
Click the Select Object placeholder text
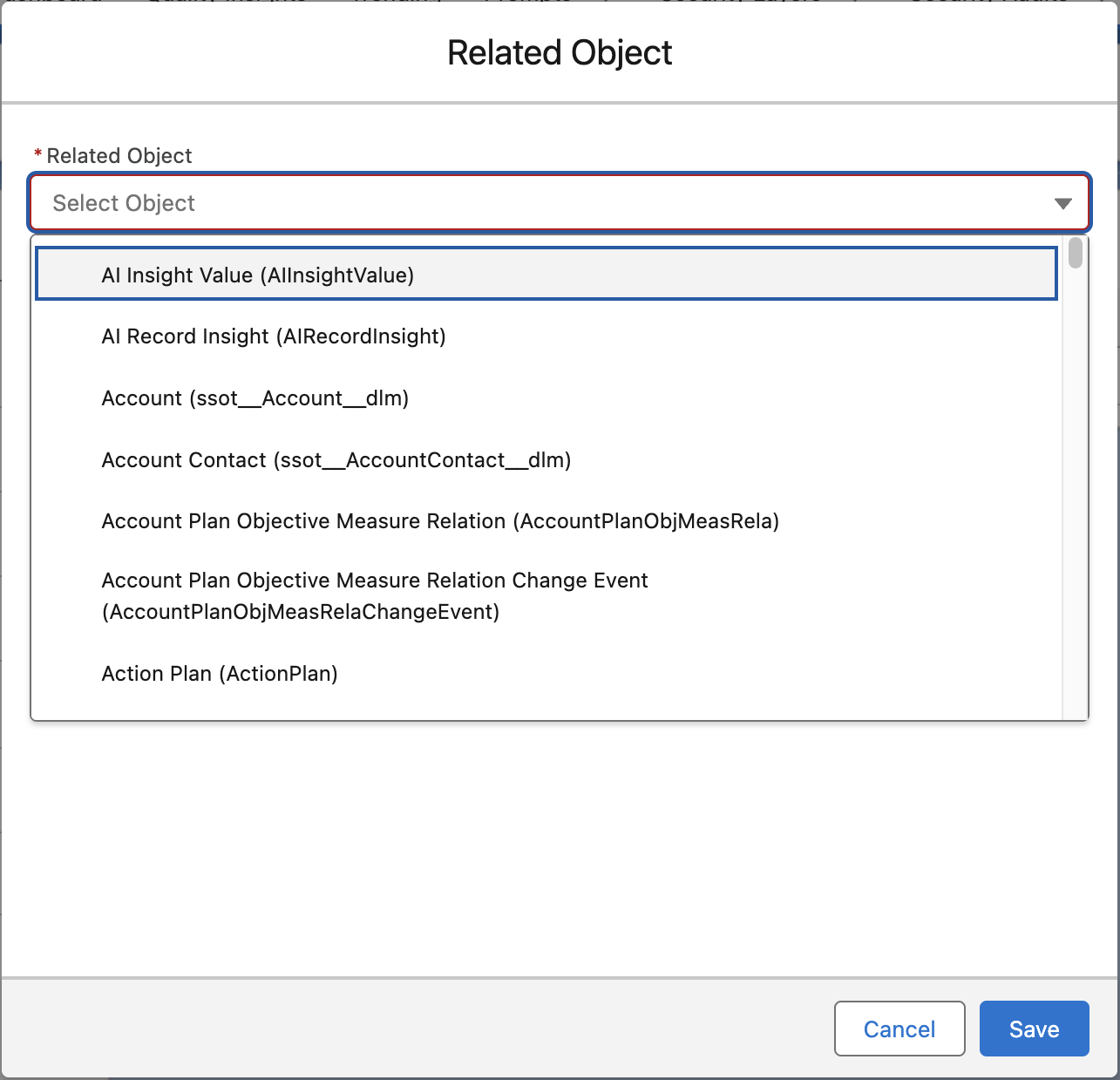pos(124,203)
